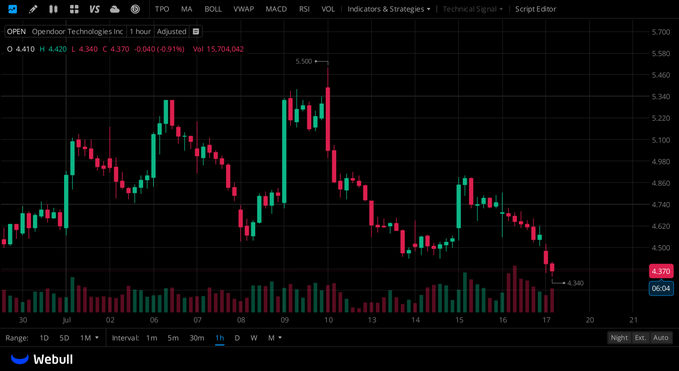Image resolution: width=679 pixels, height=371 pixels.
Task: Click the 06:04 countdown timer tag
Action: click(x=661, y=288)
